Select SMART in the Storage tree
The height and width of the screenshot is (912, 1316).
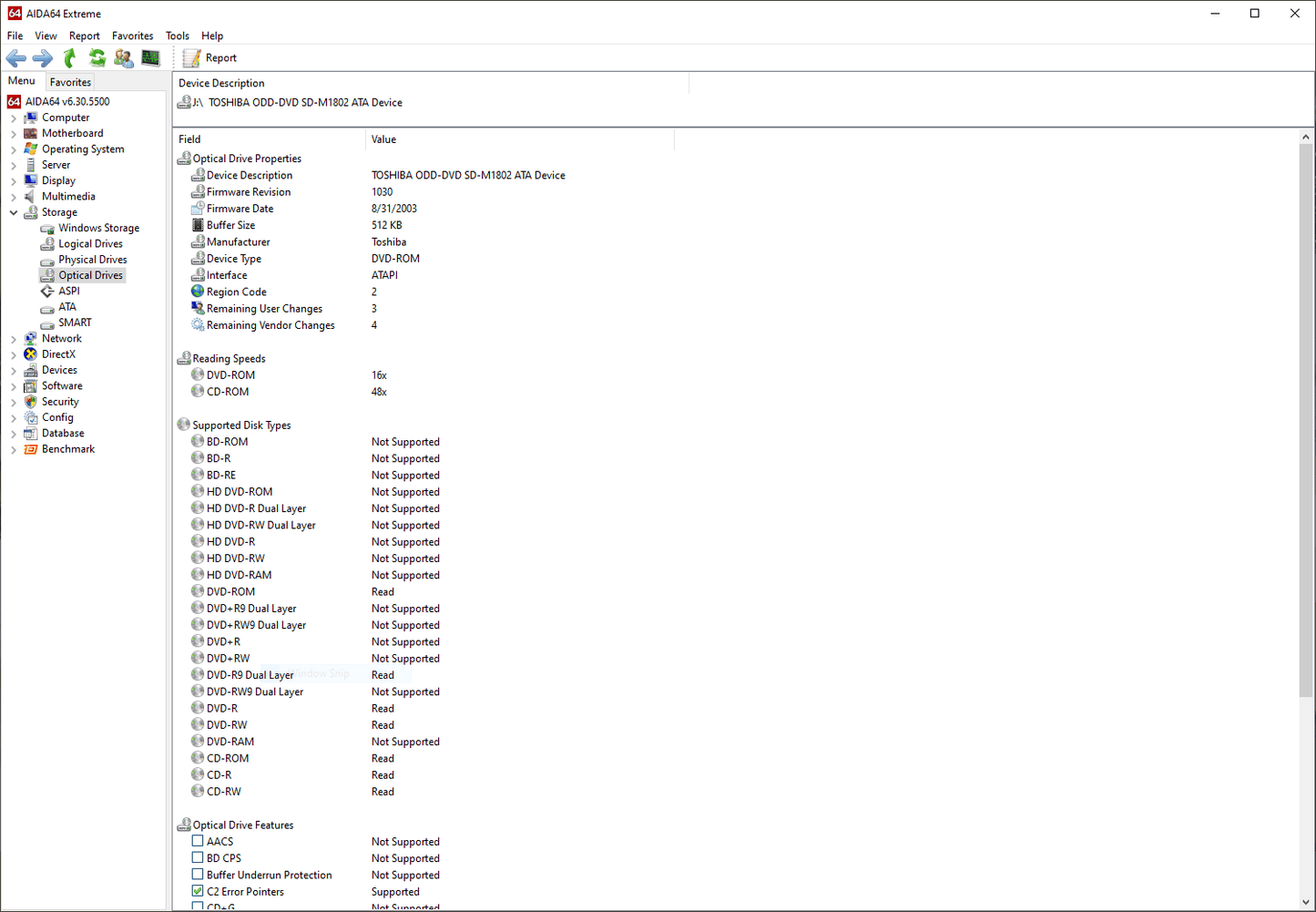75,323
